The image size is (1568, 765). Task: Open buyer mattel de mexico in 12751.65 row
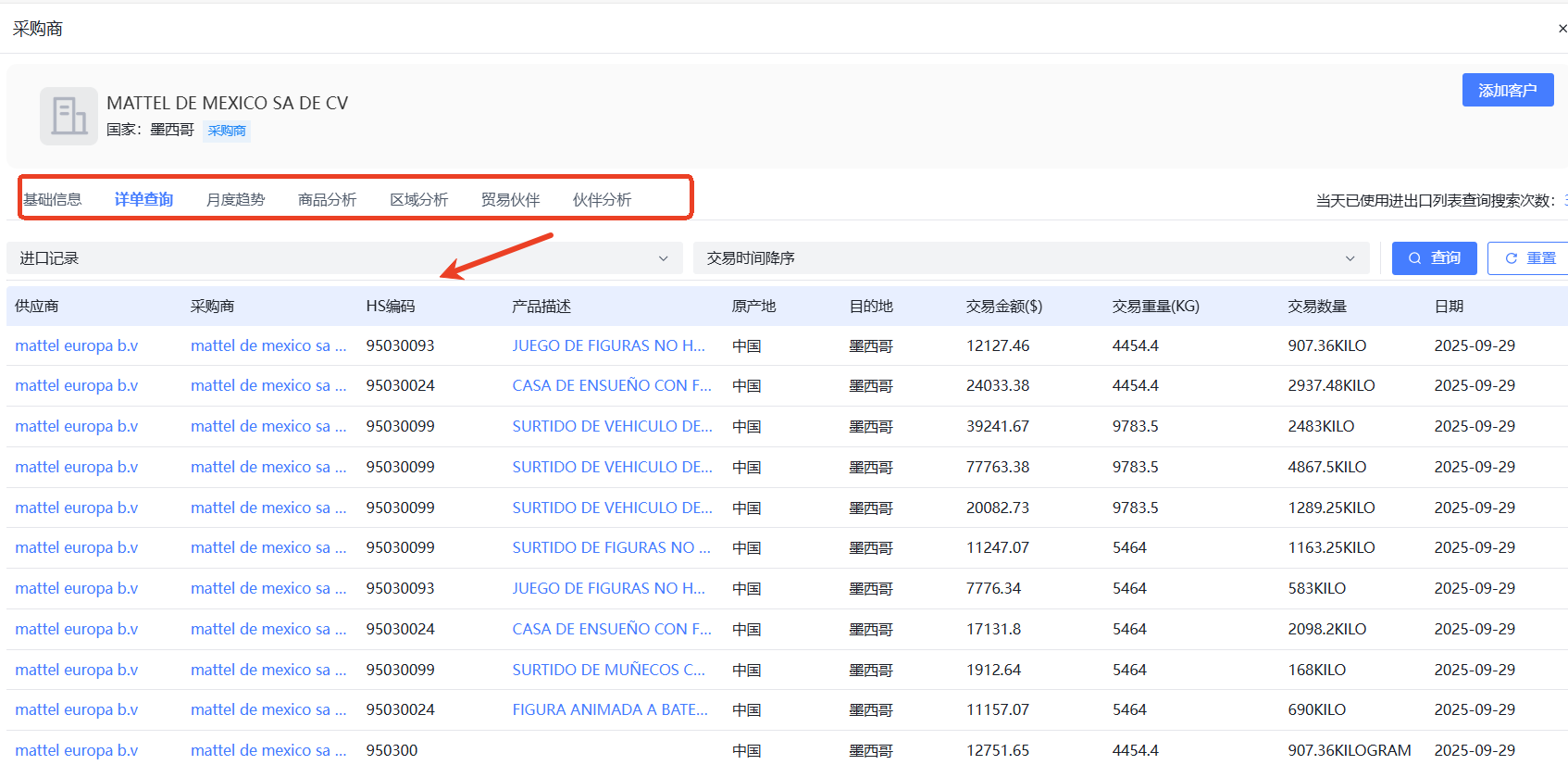pyautogui.click(x=268, y=750)
